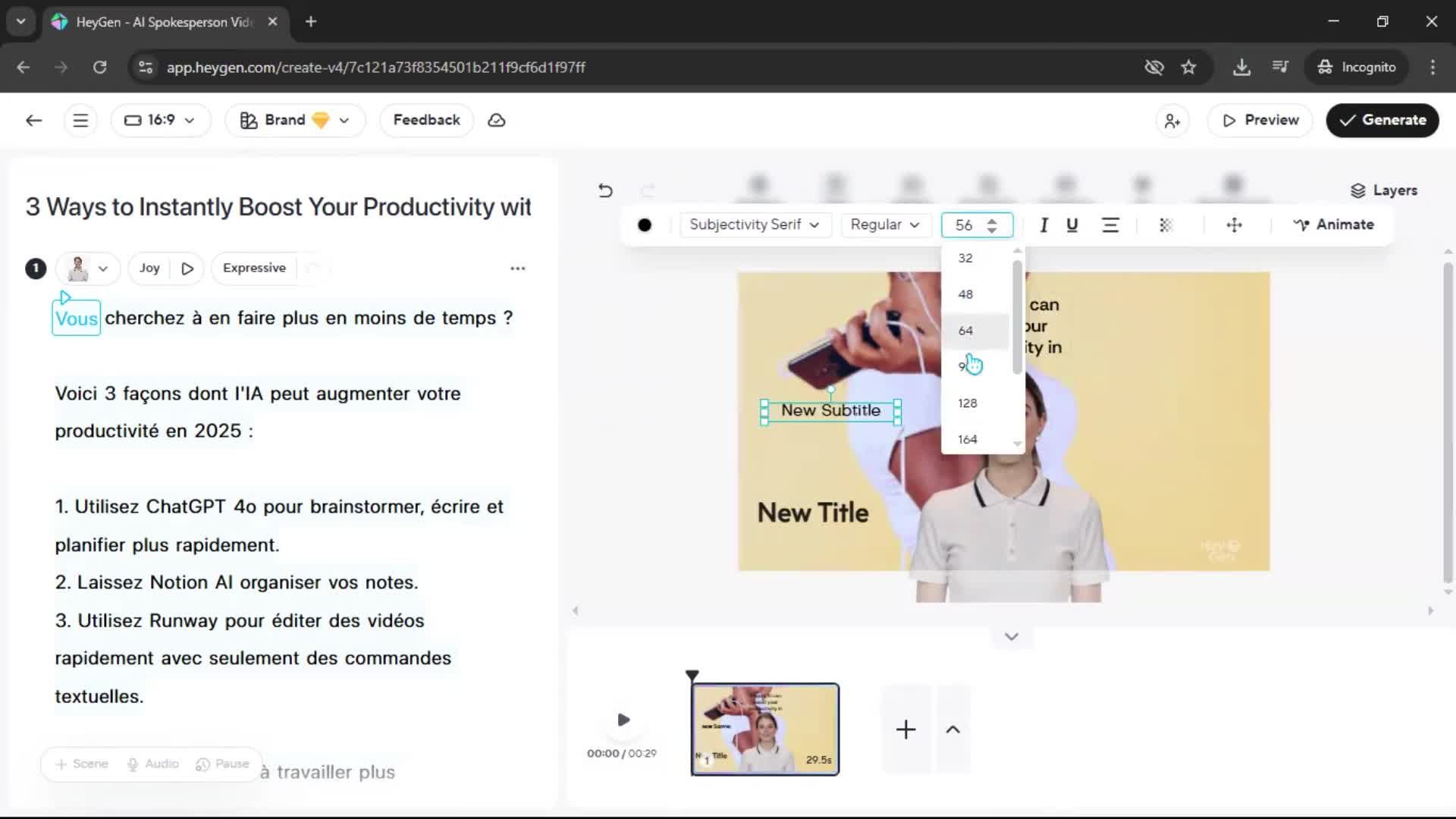Toggle italic text formatting
Screen dimensions: 1456x819
pos(1043,225)
